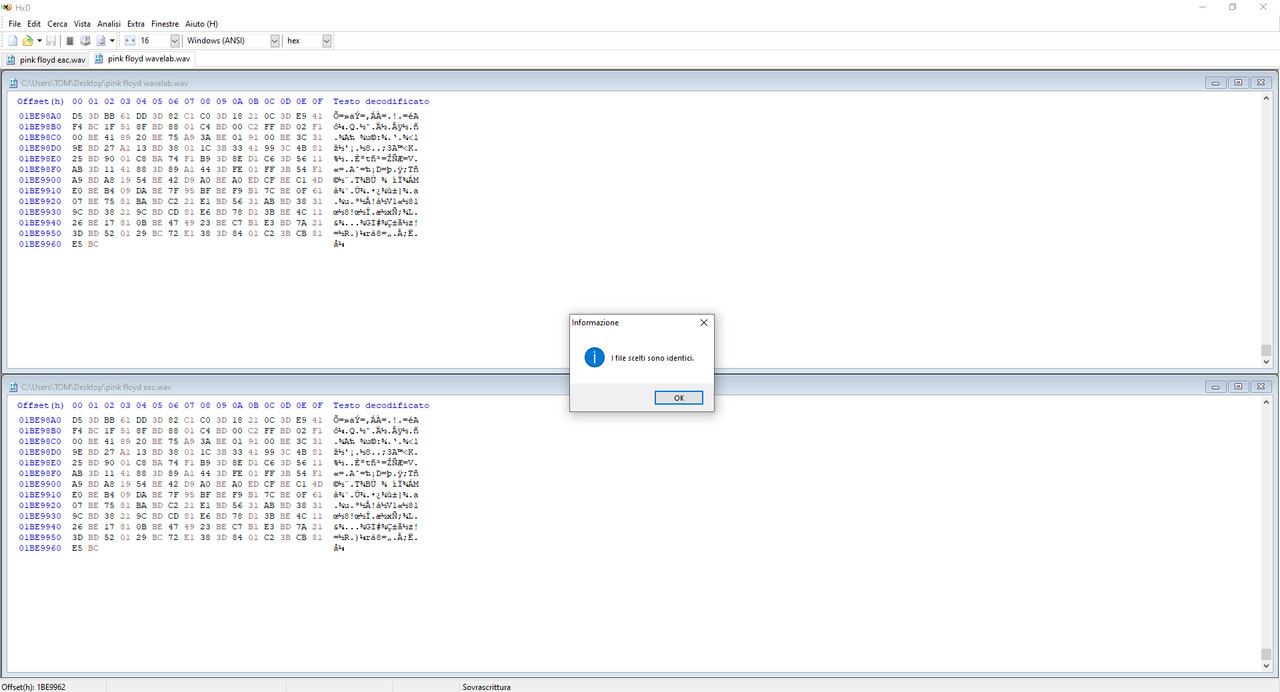Close the pink floyd eac.wav child window
Image resolution: width=1280 pixels, height=692 pixels.
(1259, 386)
